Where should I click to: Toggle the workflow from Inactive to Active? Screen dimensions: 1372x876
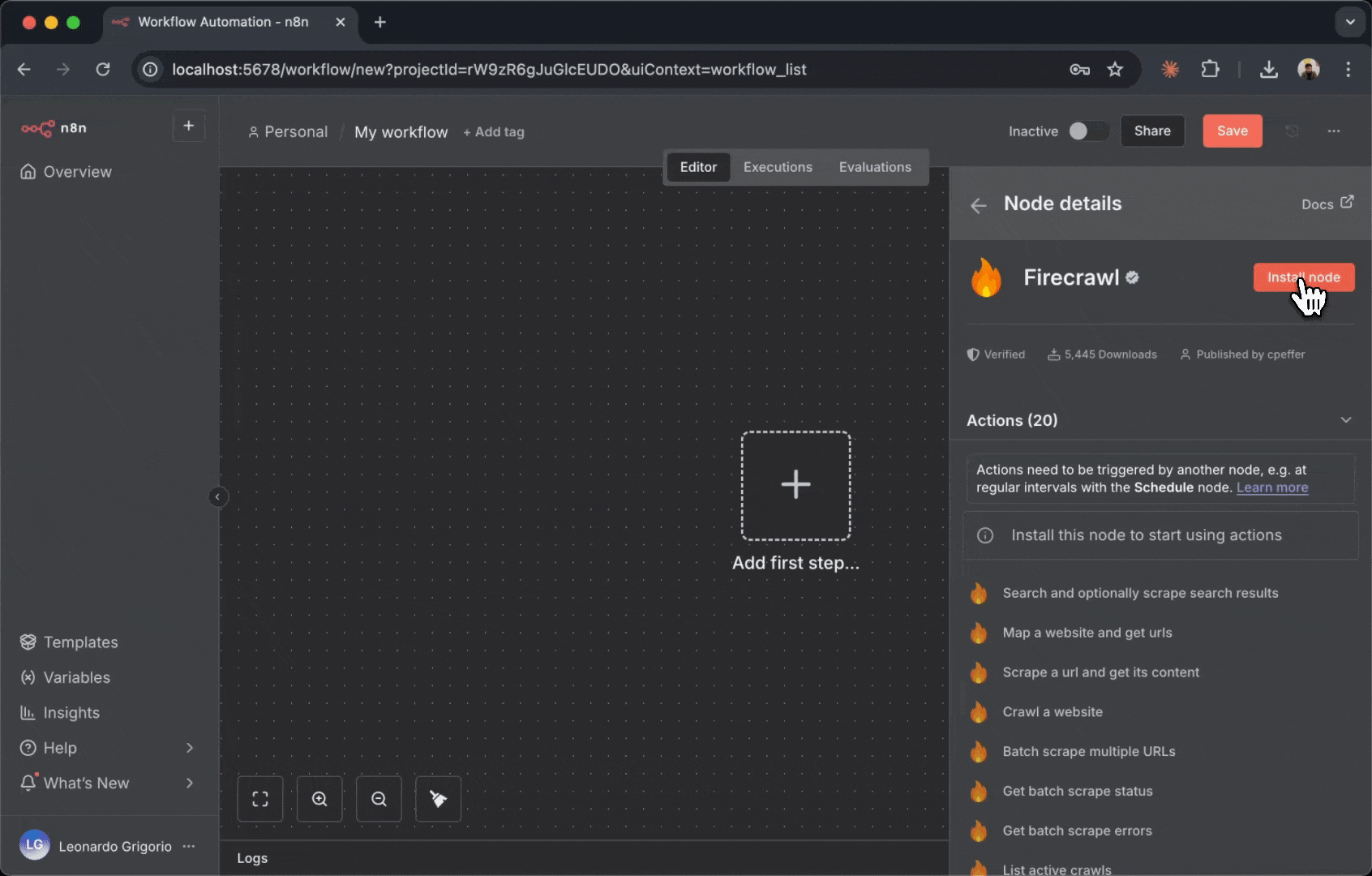pyautogui.click(x=1087, y=131)
